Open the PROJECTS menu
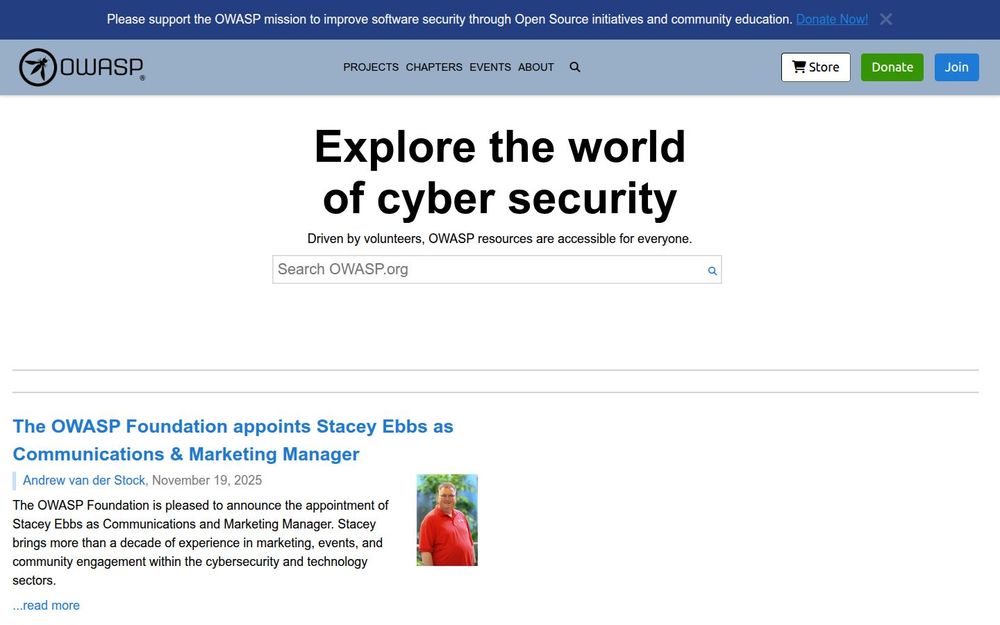The height and width of the screenshot is (625, 1000). click(x=371, y=67)
